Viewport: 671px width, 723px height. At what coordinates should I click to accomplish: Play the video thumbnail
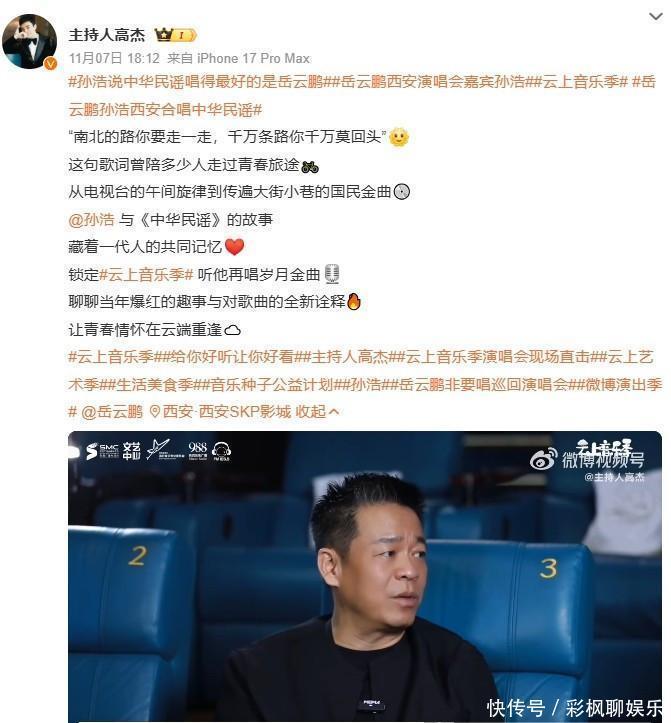tap(365, 576)
